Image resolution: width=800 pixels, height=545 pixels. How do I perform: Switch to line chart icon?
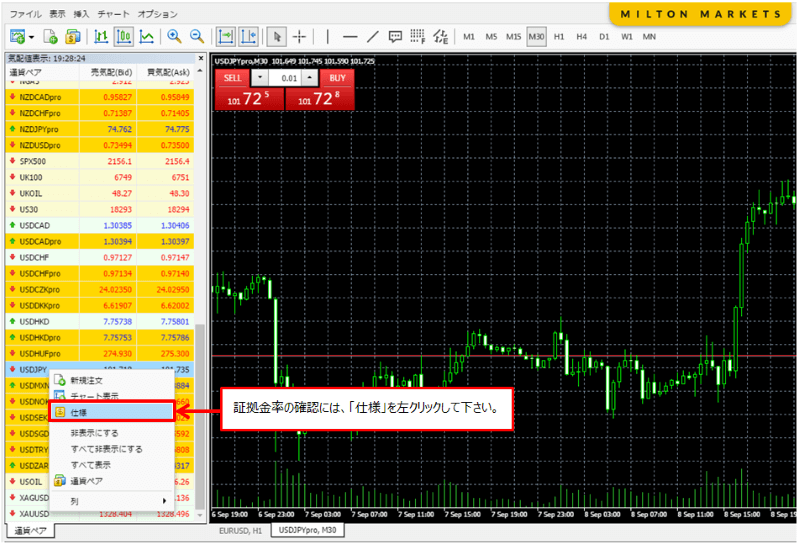[x=147, y=37]
